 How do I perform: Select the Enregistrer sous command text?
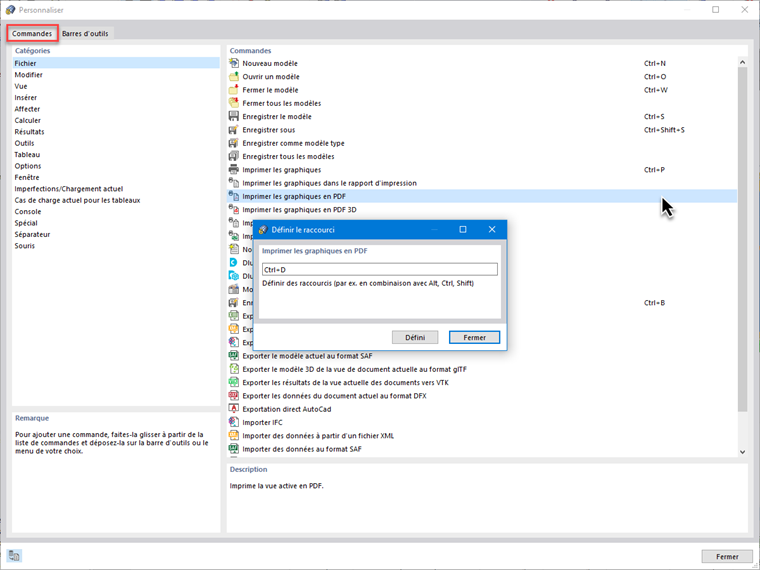pyautogui.click(x=269, y=130)
